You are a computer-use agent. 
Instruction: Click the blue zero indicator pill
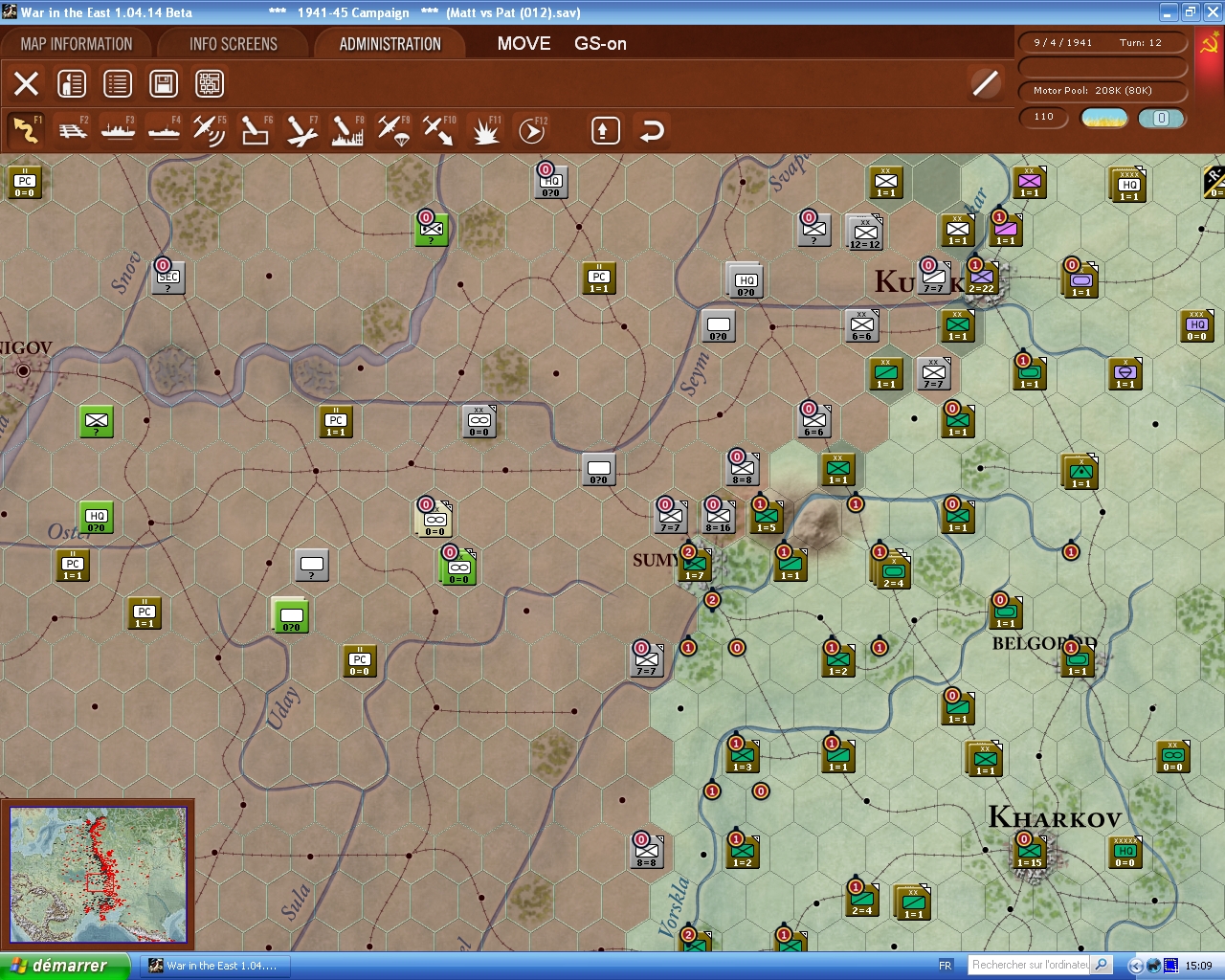click(1162, 118)
